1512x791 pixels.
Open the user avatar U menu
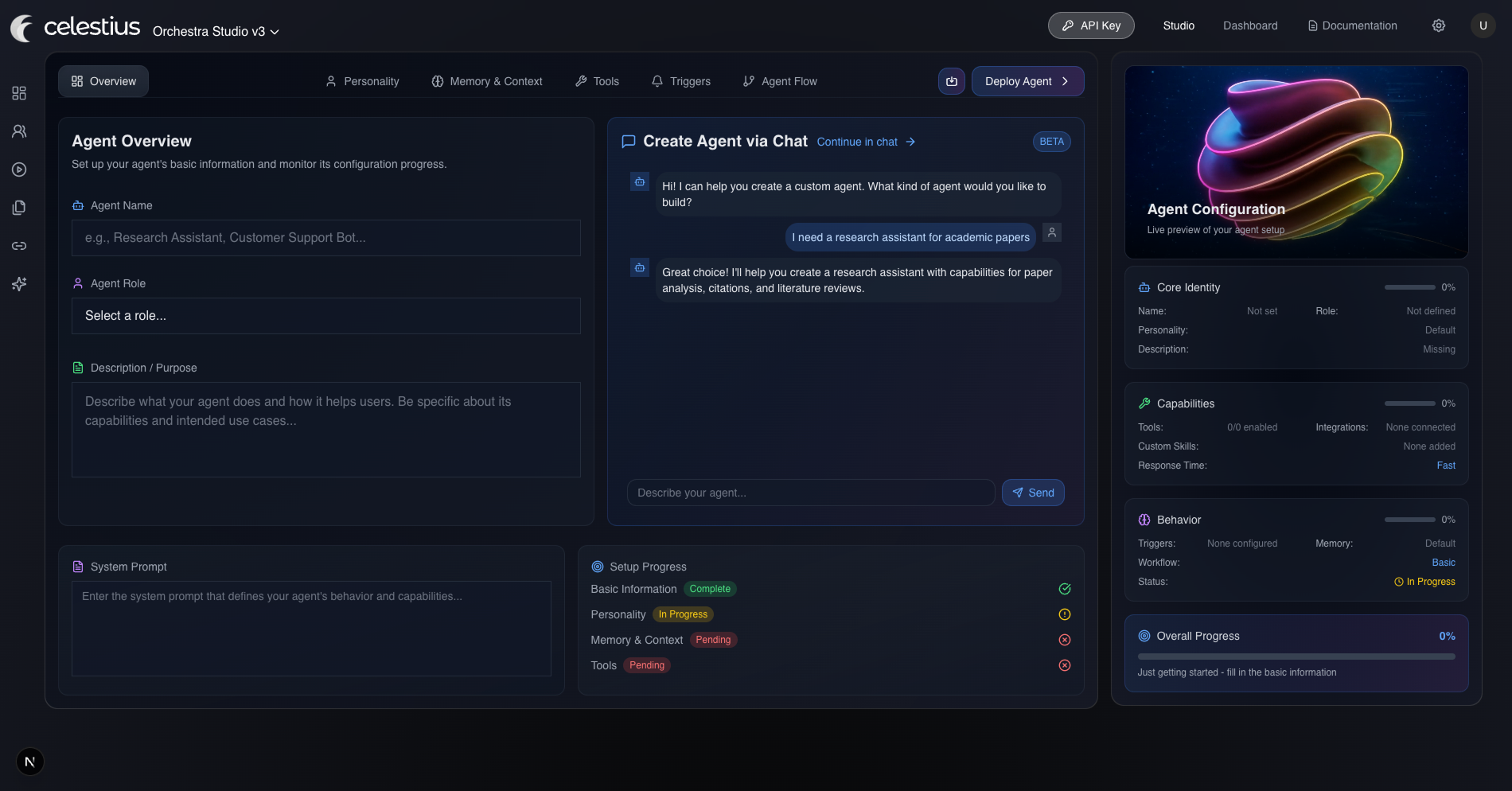[1483, 25]
